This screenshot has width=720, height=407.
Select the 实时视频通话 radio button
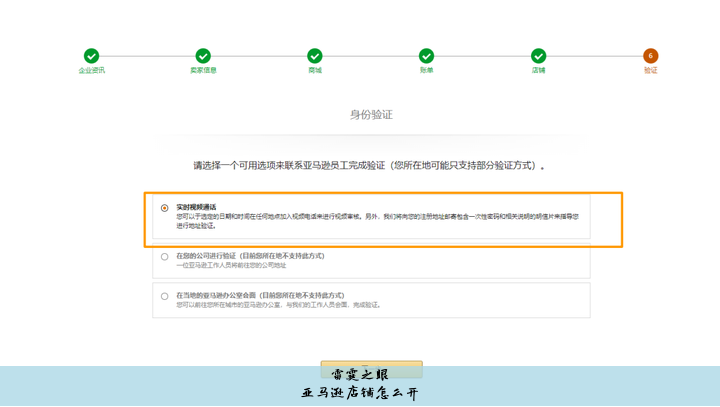coord(165,208)
